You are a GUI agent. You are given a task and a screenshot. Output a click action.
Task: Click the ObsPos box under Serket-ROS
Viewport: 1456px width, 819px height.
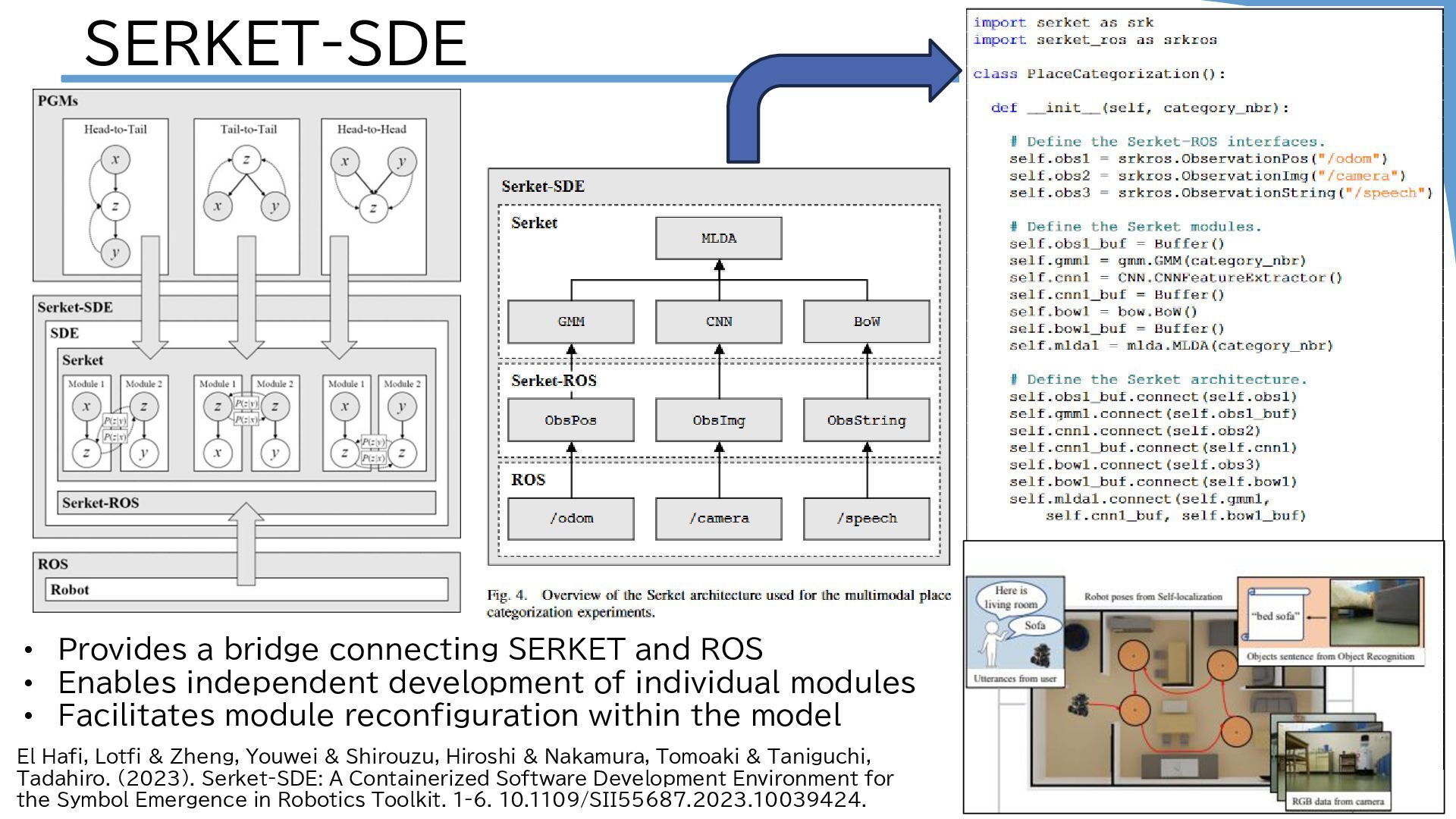pos(570,420)
